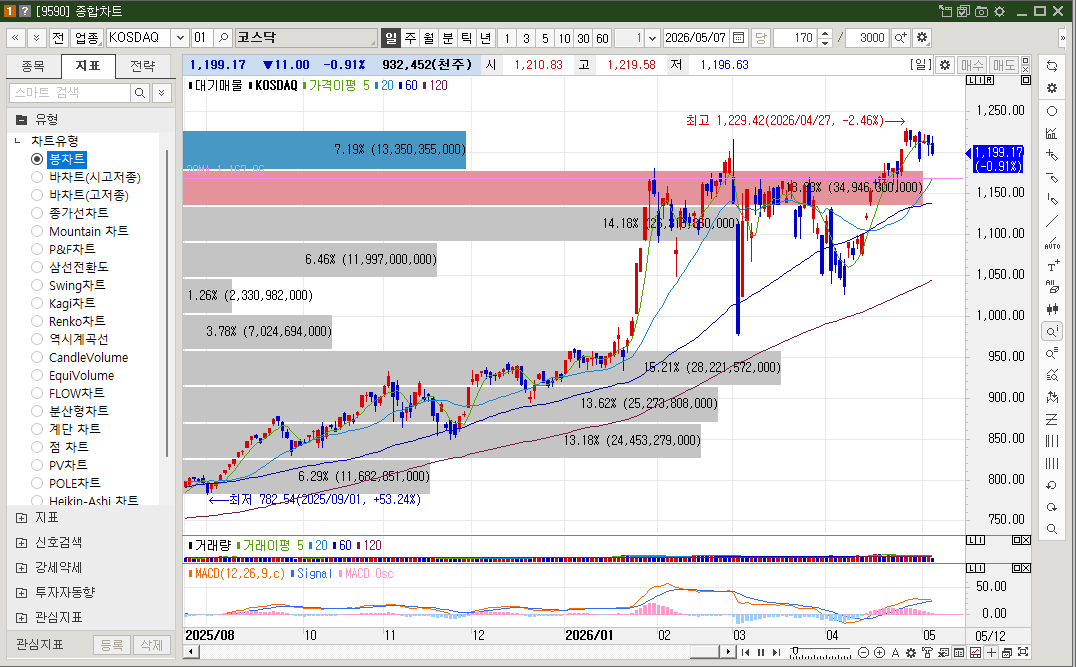Click the title bar camera capture icon
The image size is (1076, 667).
point(981,11)
